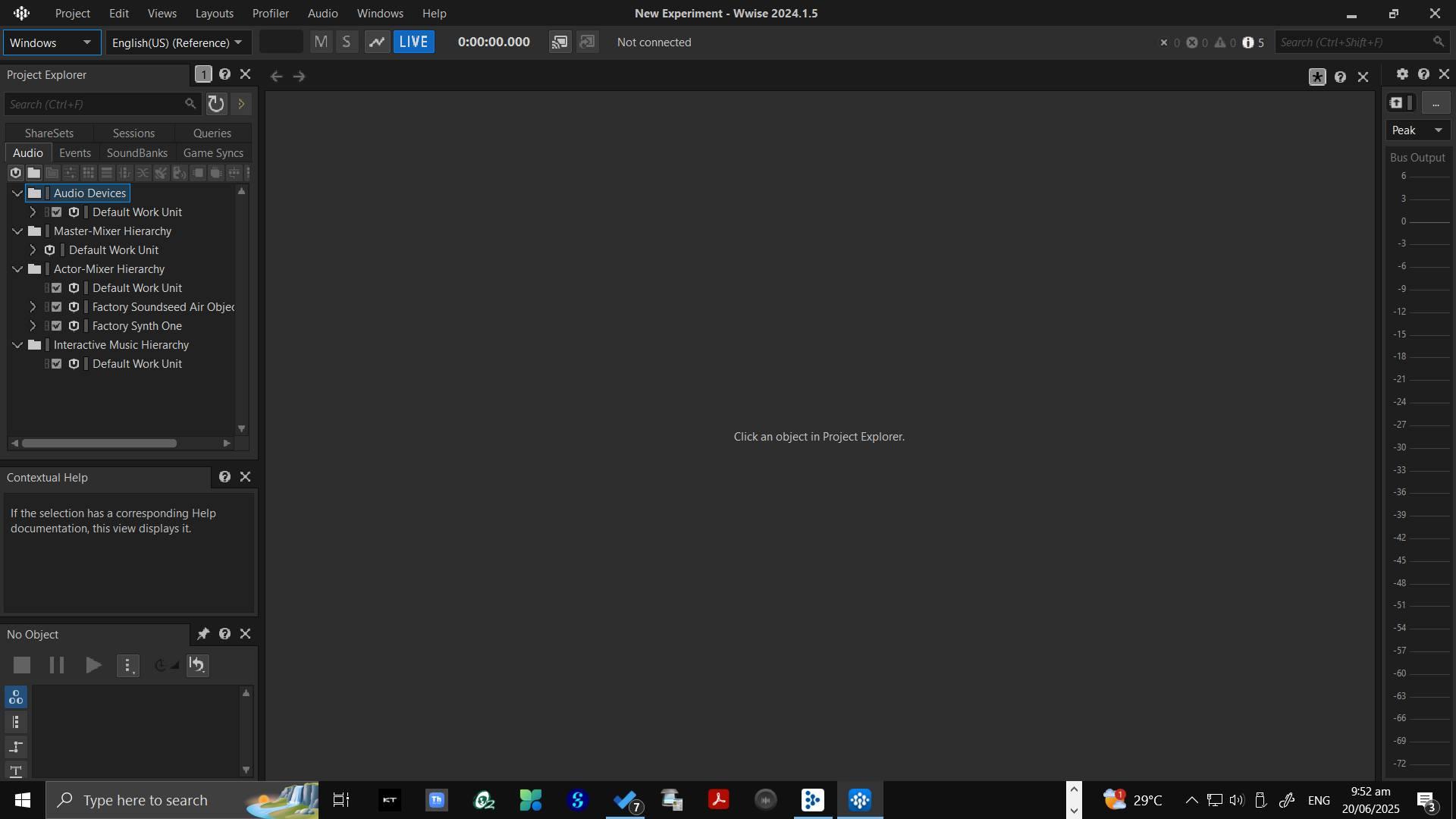Click the LIVE edit button
Image resolution: width=1456 pixels, height=819 pixels.
coord(413,42)
